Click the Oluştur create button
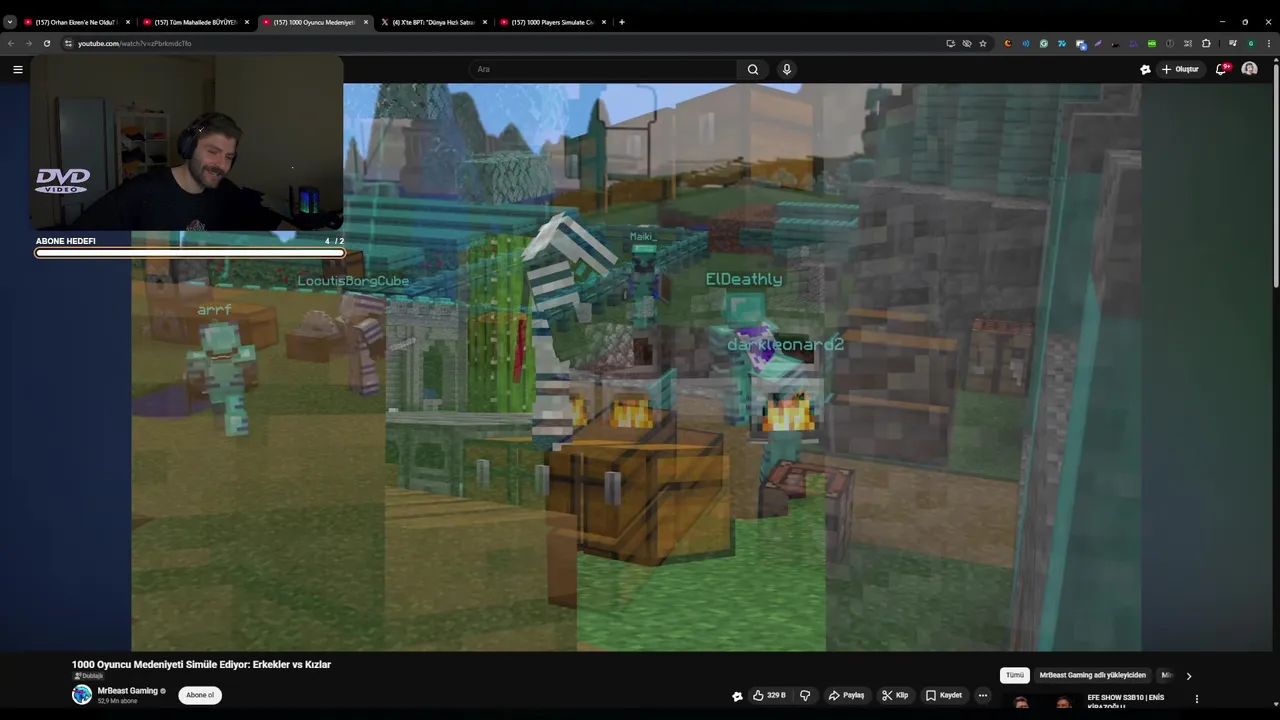 coord(1180,69)
